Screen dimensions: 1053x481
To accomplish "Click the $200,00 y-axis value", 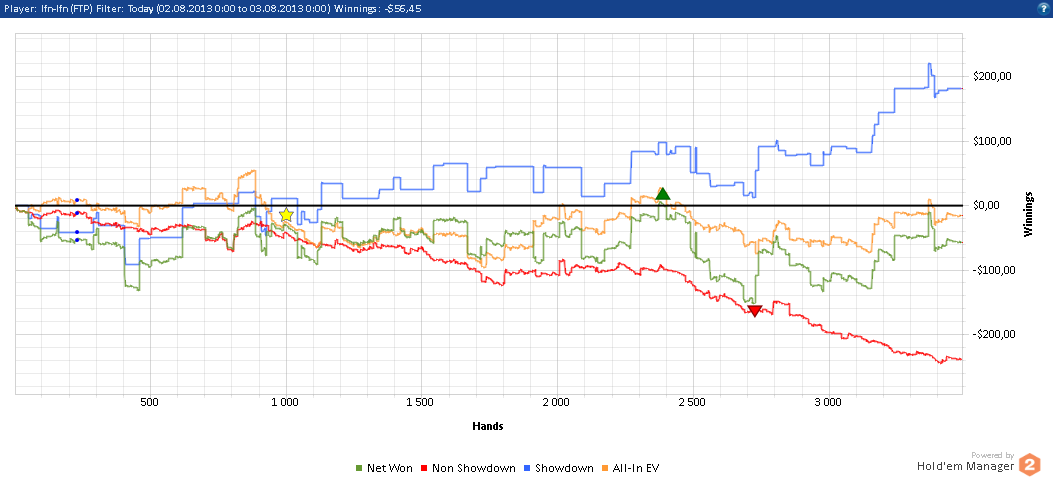I will click(x=992, y=77).
